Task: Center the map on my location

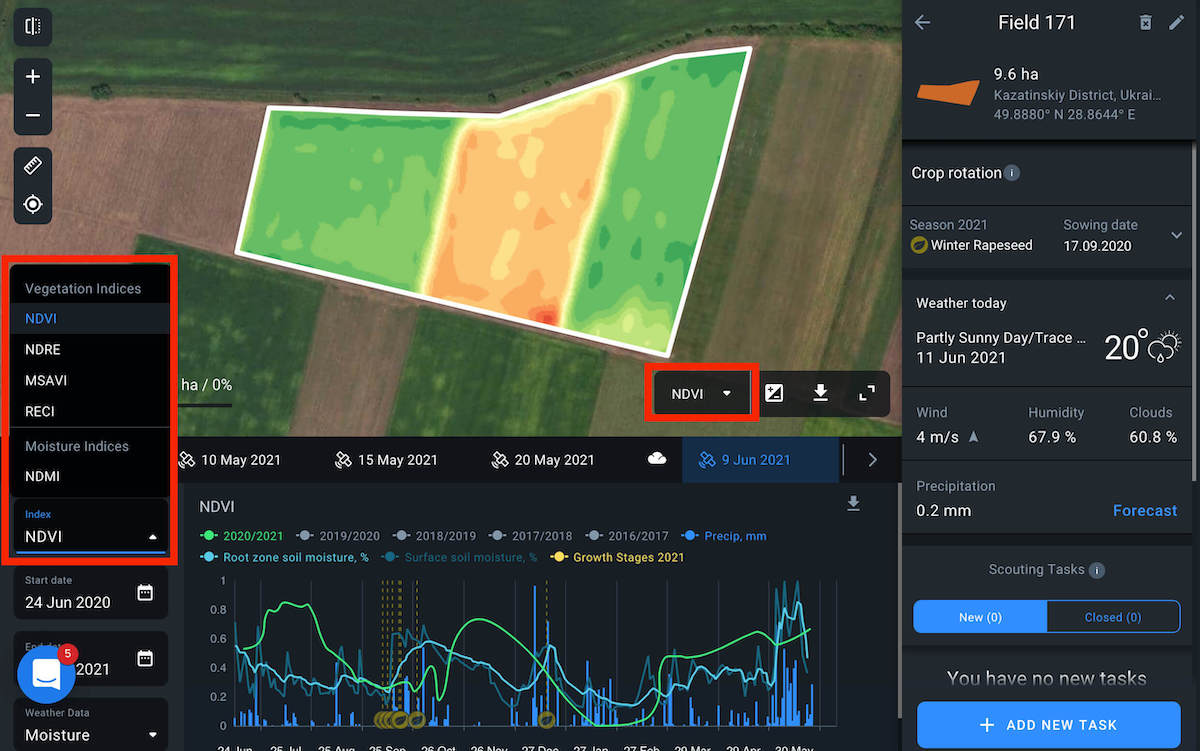Action: point(32,204)
